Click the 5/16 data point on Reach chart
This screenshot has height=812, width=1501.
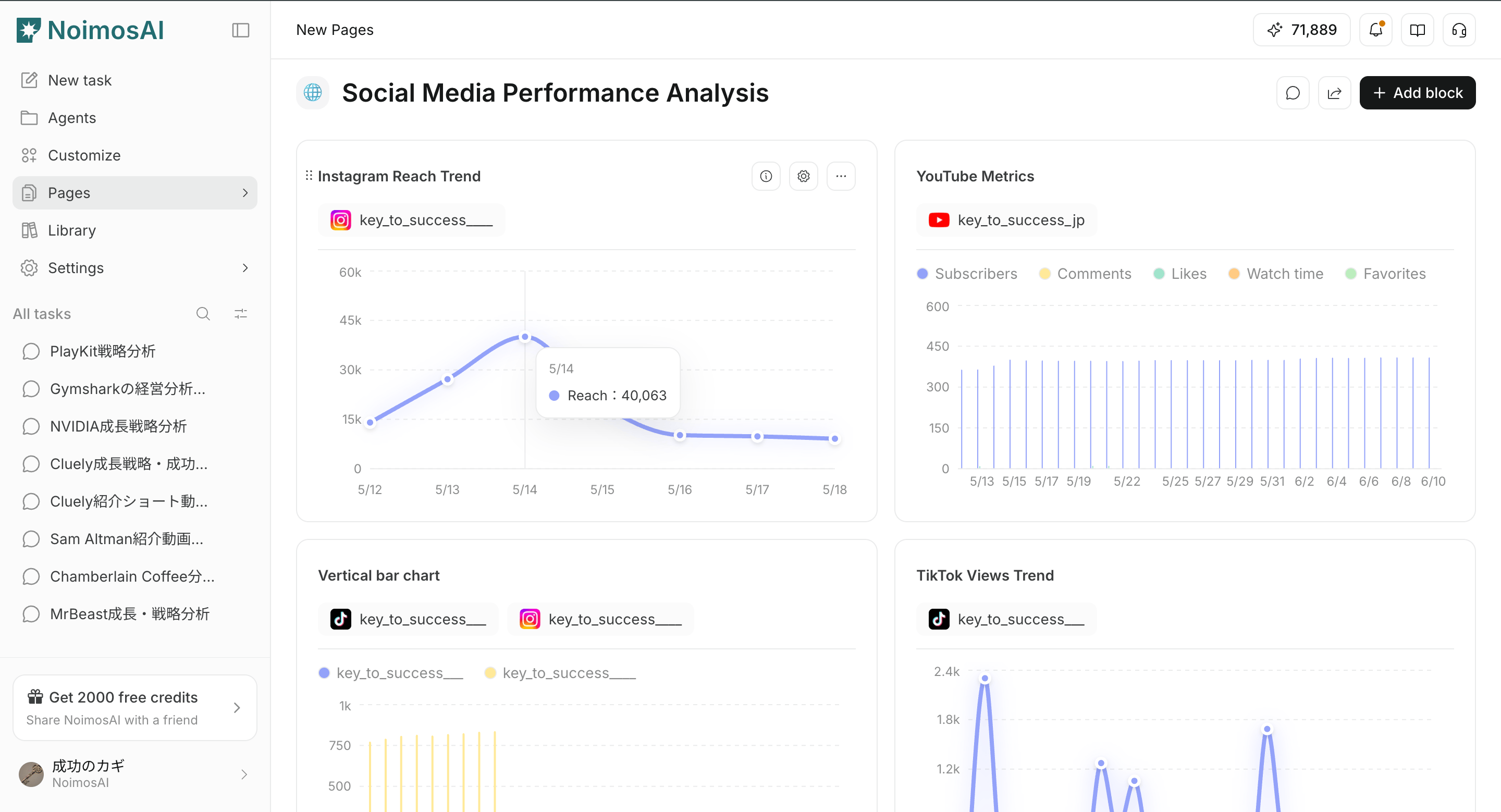click(680, 435)
